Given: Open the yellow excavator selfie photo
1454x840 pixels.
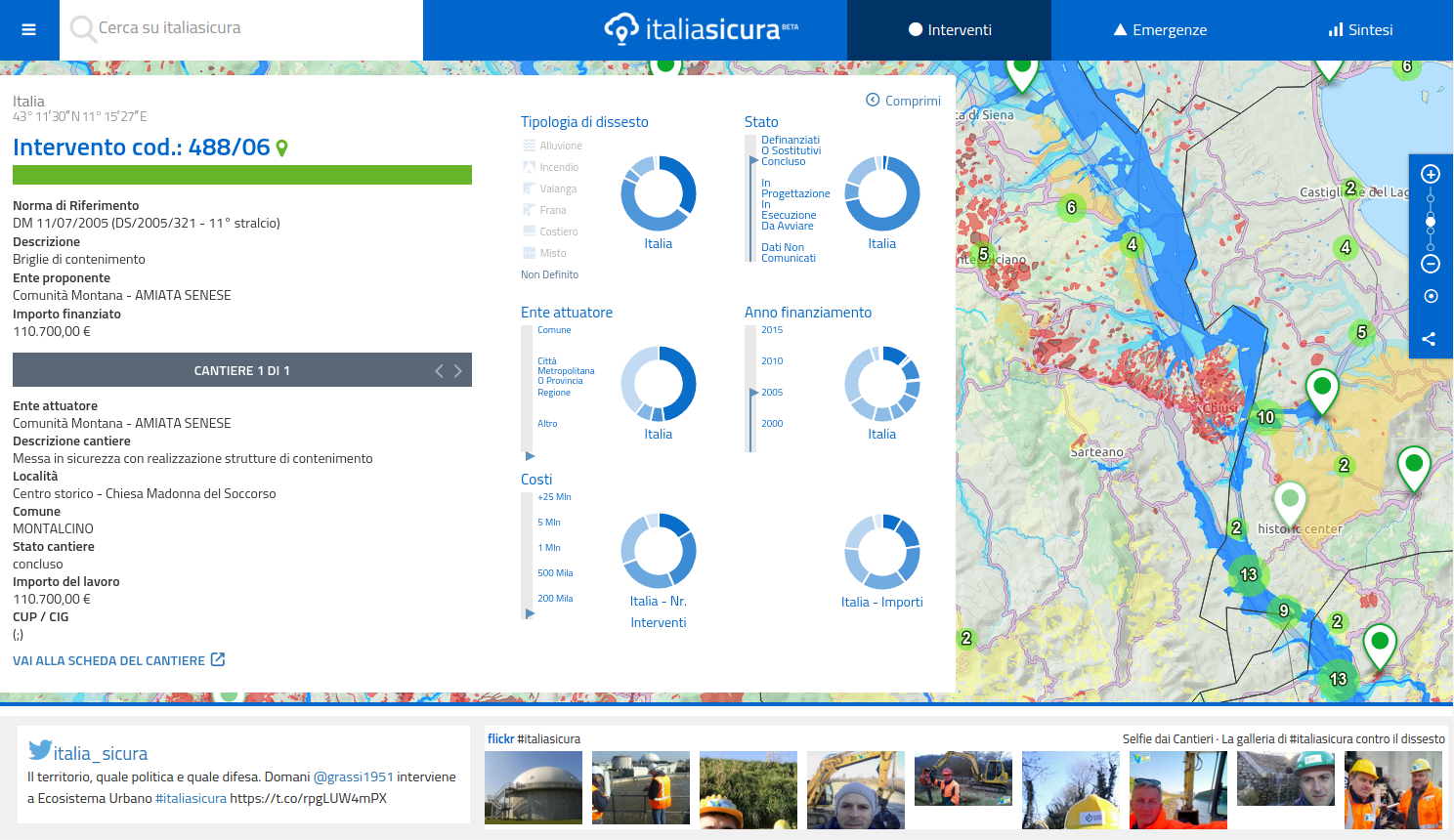Looking at the screenshot, I should (856, 790).
